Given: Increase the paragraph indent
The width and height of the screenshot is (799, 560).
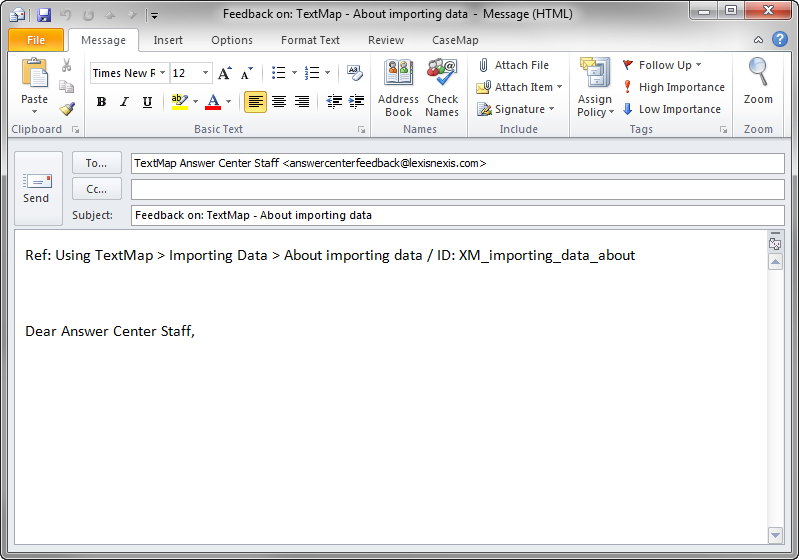Looking at the screenshot, I should click(x=356, y=102).
